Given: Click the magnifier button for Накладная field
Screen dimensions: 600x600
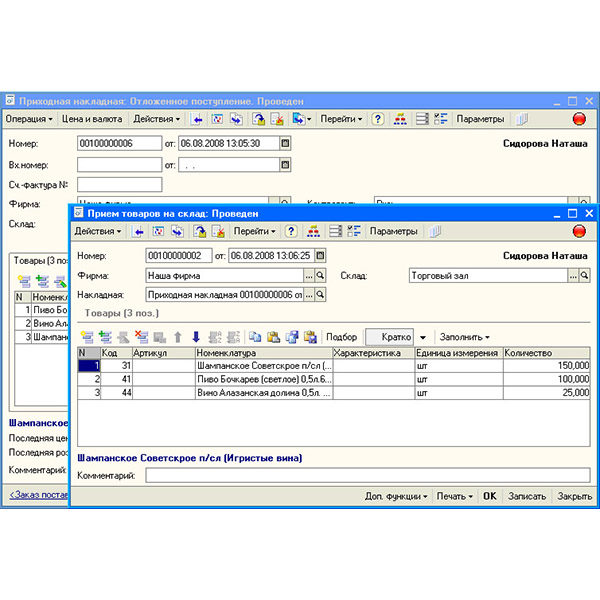Looking at the screenshot, I should (320, 295).
